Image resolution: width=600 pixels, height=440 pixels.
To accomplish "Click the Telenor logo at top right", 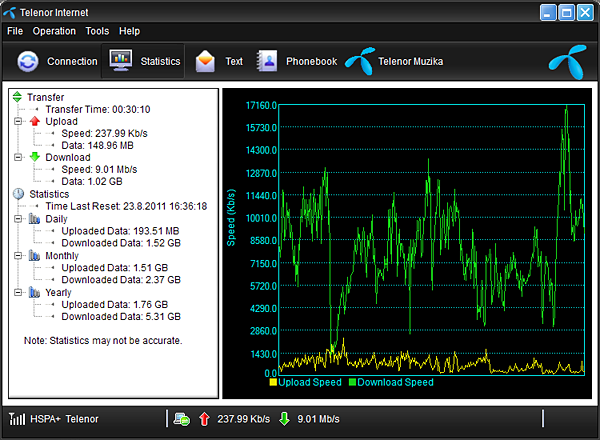I will pyautogui.click(x=564, y=62).
